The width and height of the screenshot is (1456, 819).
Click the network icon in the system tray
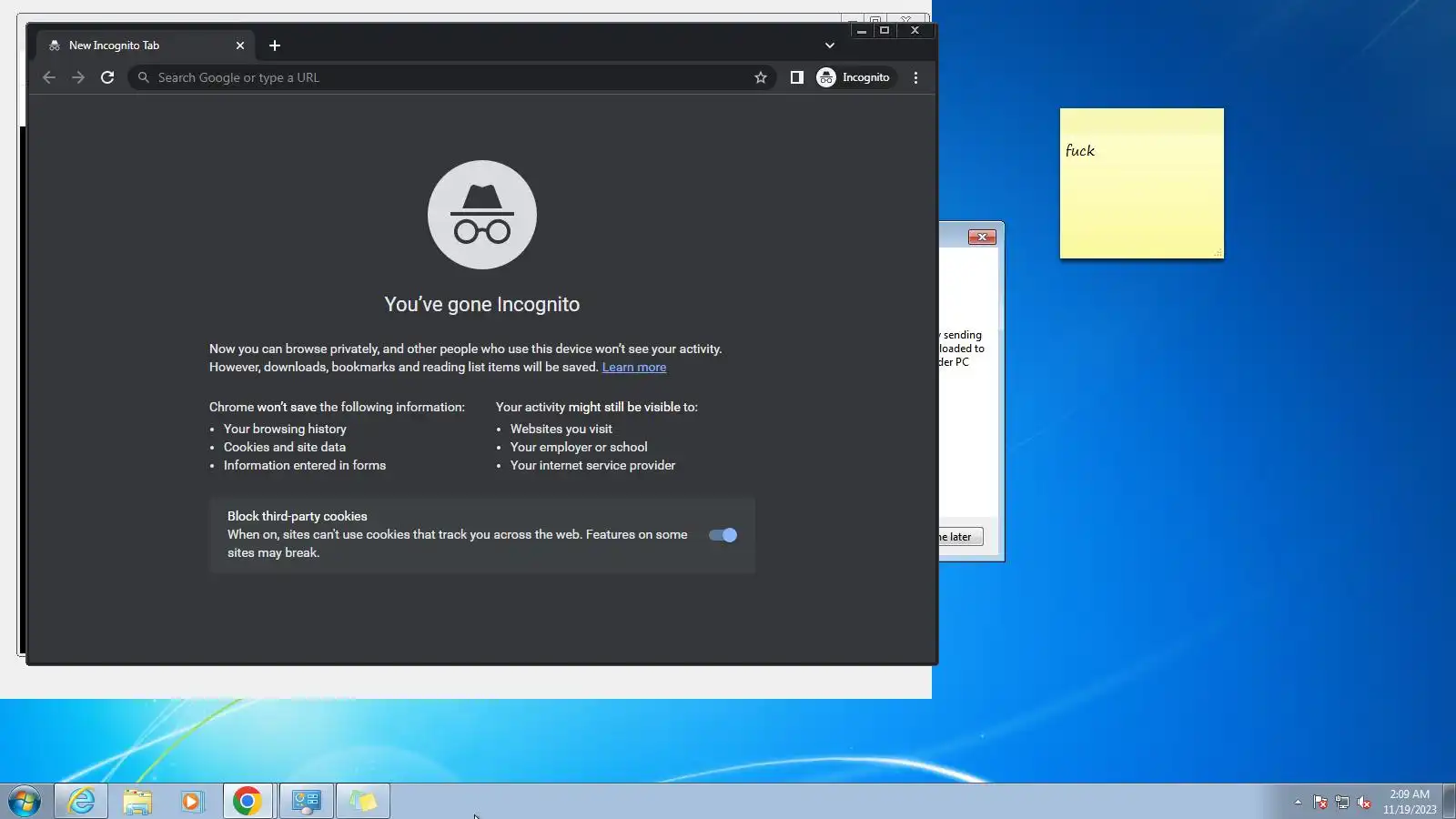pos(1342,802)
